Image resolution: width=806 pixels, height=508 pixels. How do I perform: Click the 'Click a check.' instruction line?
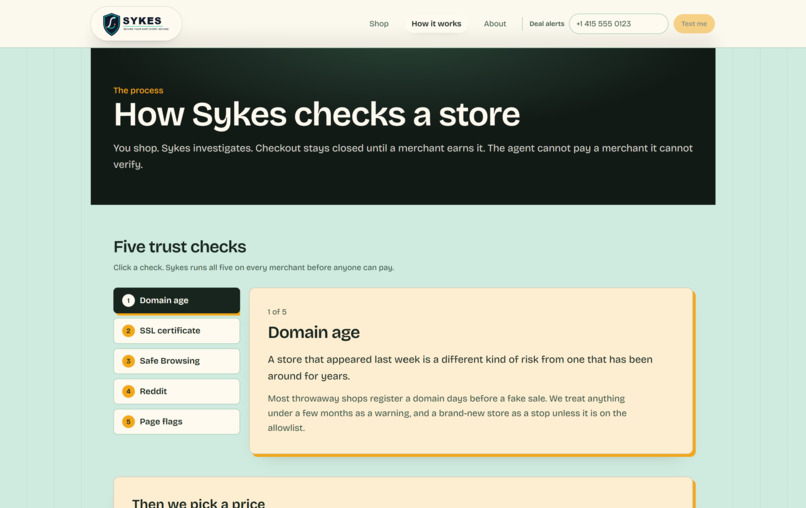(254, 267)
